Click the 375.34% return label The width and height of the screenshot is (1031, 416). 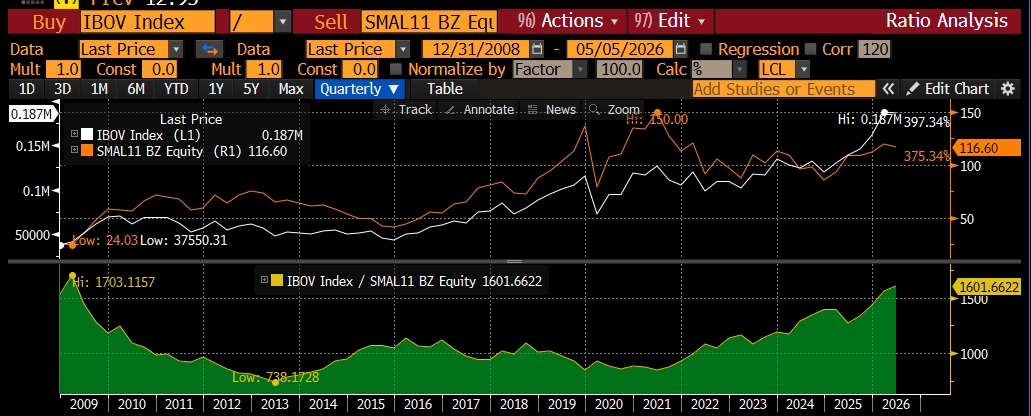pyautogui.click(x=927, y=156)
